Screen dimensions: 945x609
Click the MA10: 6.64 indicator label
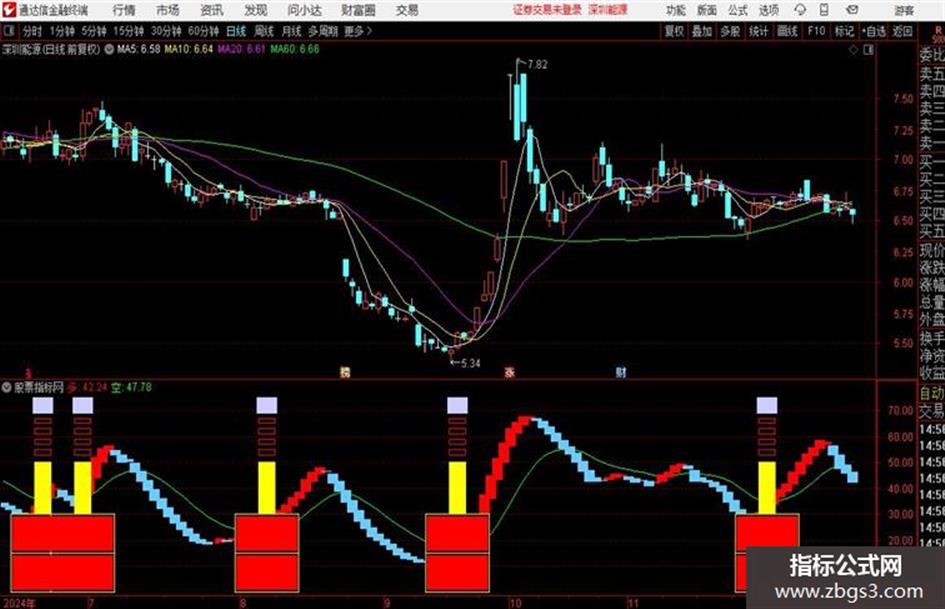(189, 49)
